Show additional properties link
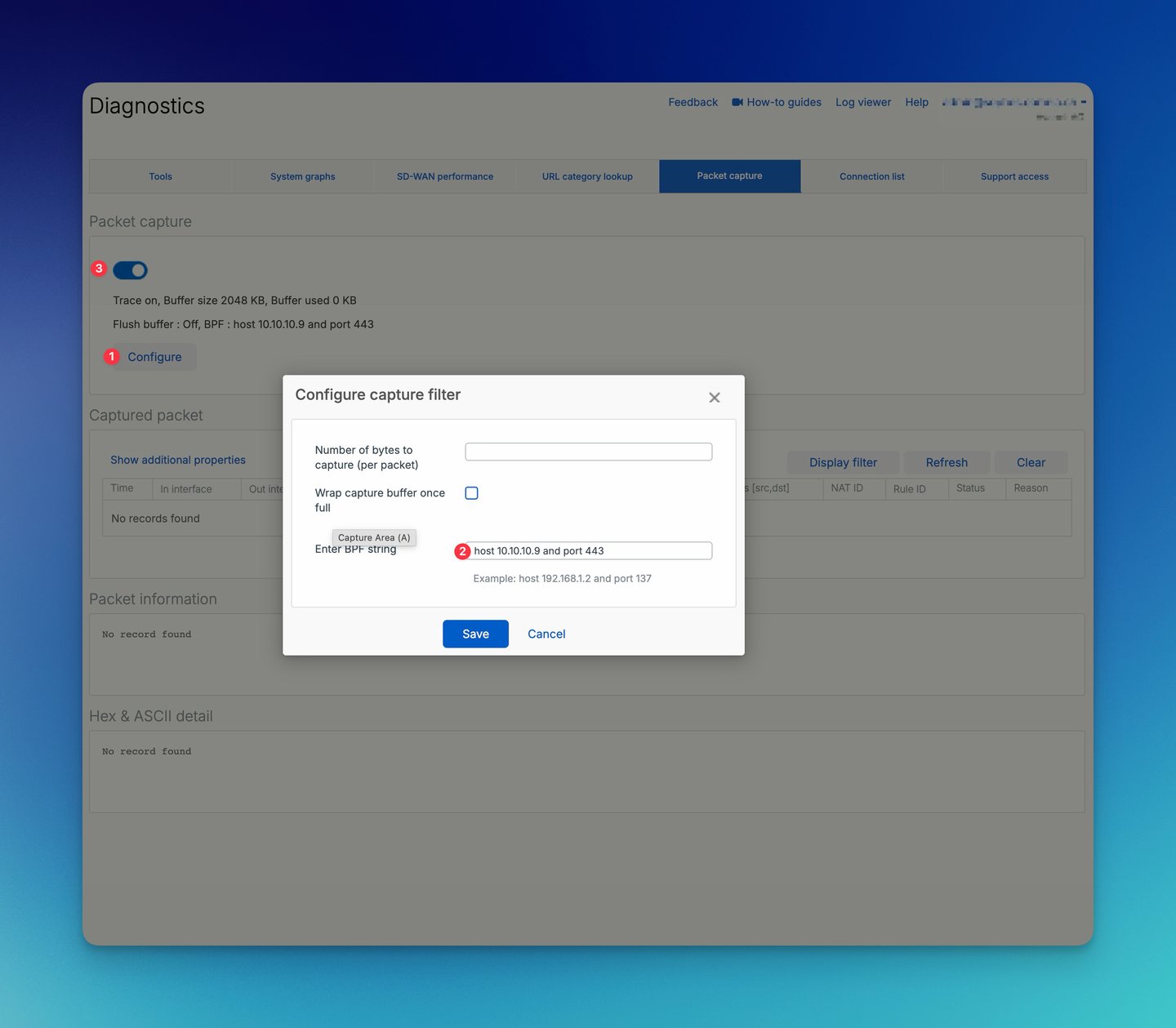Screen dimensions: 1176x1028 tap(178, 460)
